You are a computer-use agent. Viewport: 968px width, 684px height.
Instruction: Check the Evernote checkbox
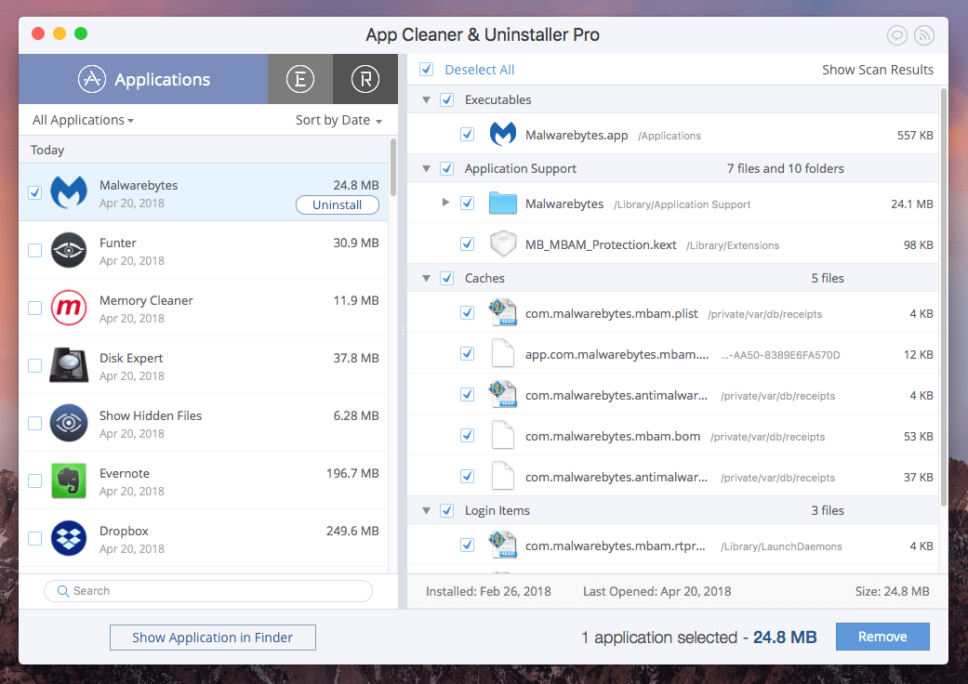pyautogui.click(x=35, y=480)
